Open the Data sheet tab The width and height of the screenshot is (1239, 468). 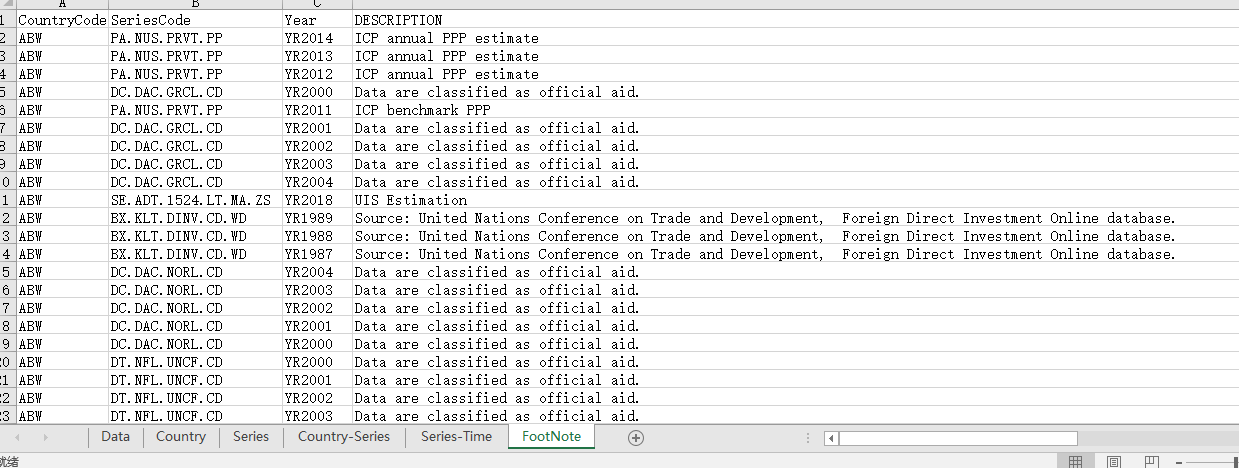115,437
